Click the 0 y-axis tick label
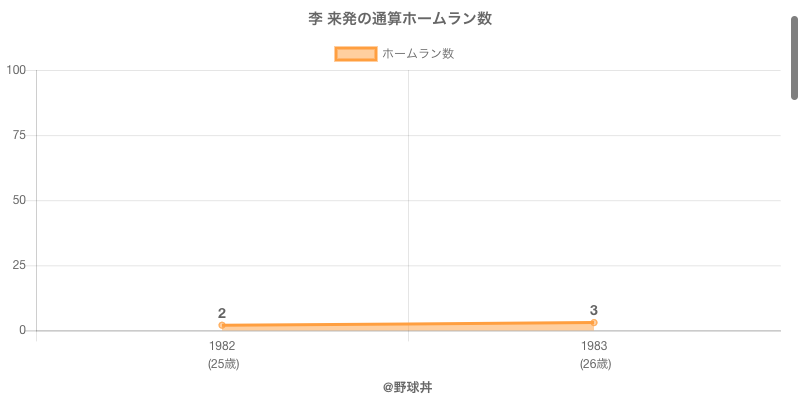Screen dimensions: 800x400 [x=23, y=330]
